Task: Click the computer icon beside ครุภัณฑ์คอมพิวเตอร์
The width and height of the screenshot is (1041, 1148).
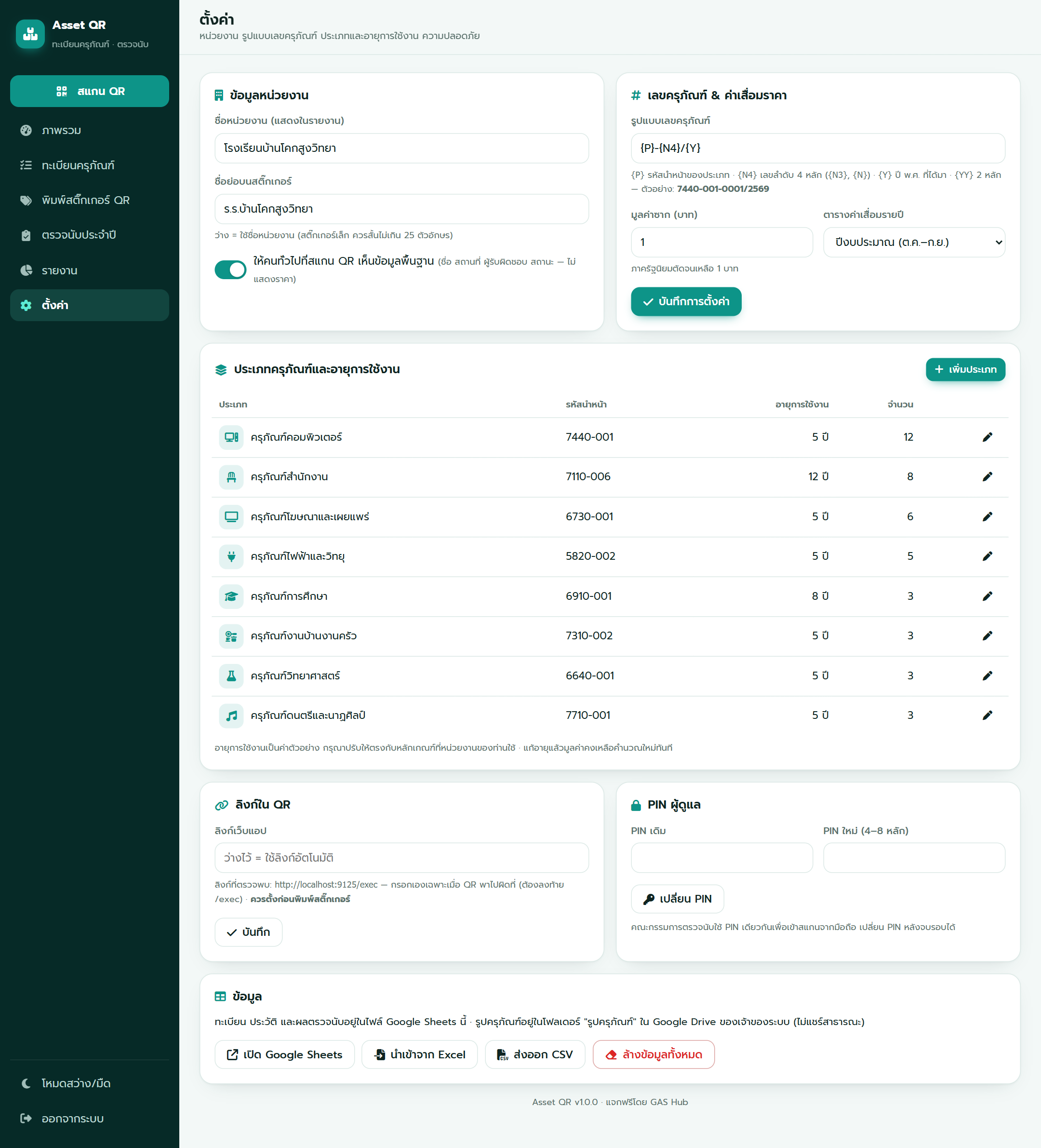Action: point(231,437)
